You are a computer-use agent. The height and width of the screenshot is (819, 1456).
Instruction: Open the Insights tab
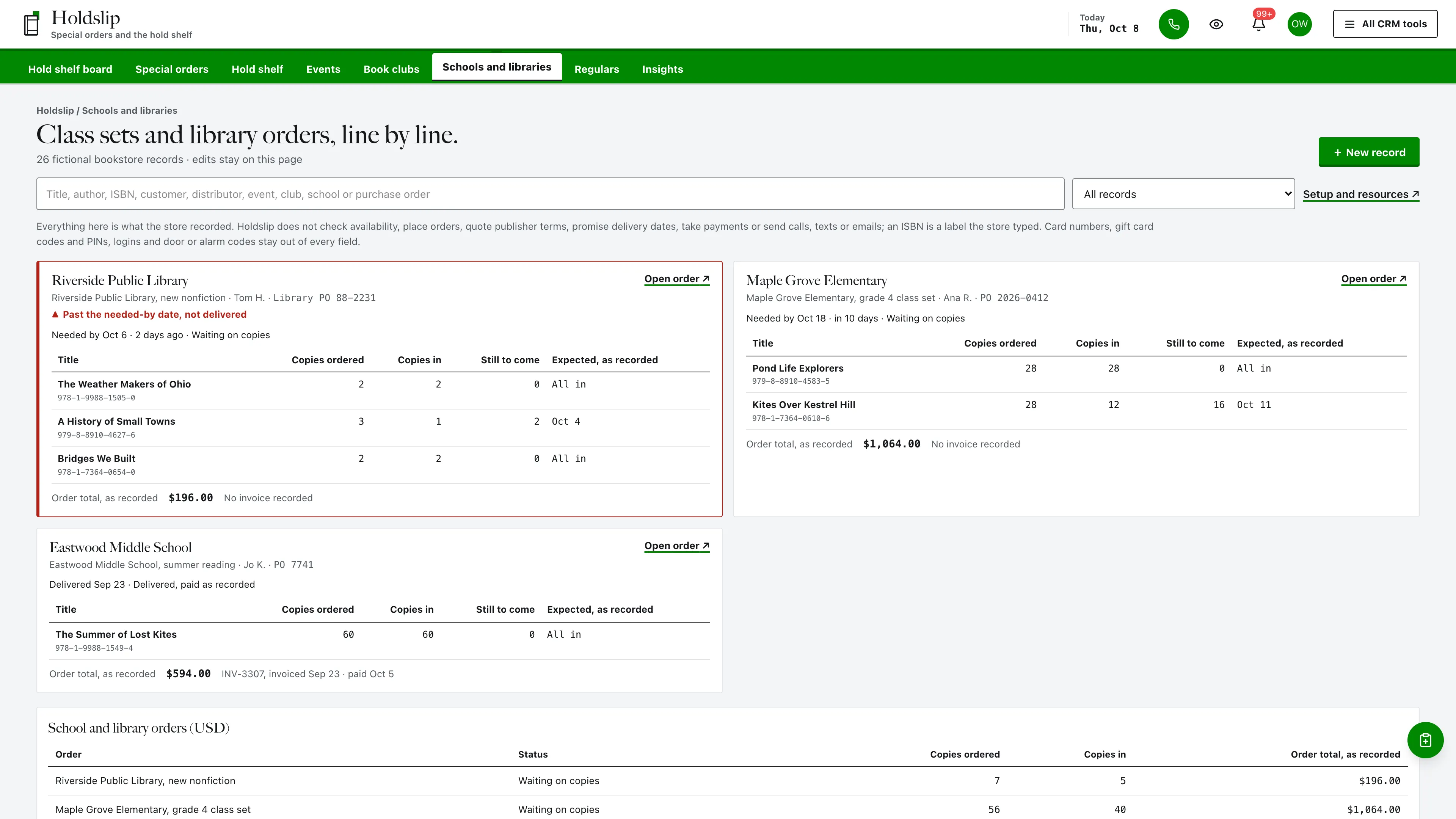pos(662,69)
